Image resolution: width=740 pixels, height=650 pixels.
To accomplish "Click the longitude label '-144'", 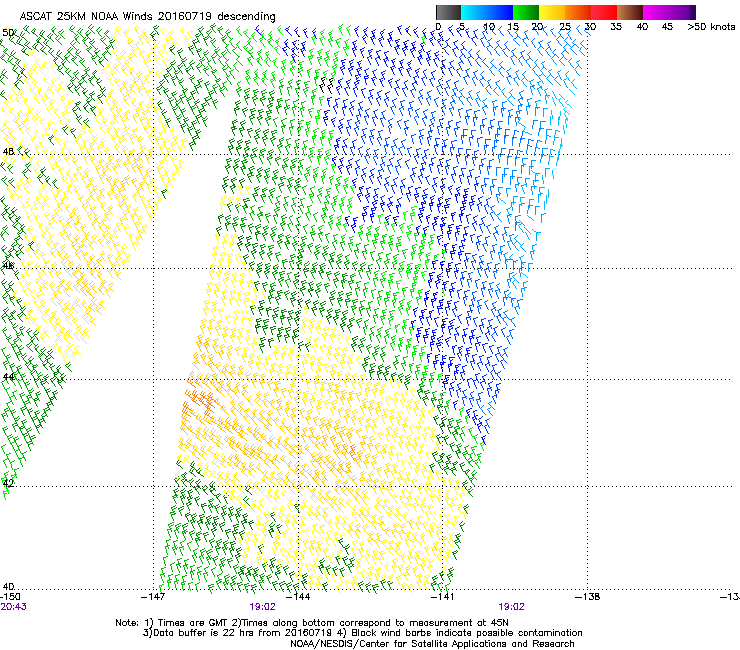I will (298, 597).
